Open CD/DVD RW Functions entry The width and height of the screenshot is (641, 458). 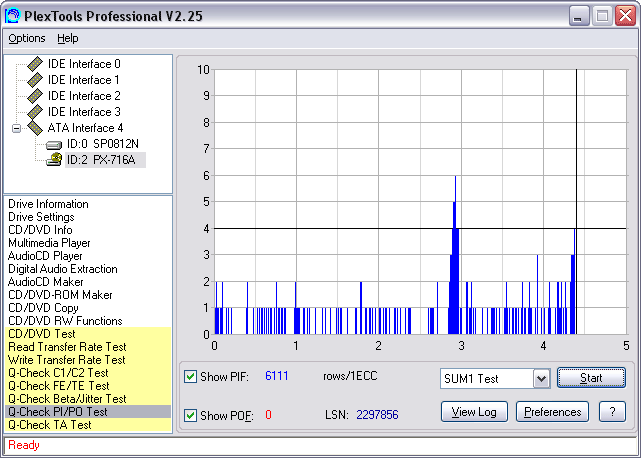pyautogui.click(x=65, y=321)
